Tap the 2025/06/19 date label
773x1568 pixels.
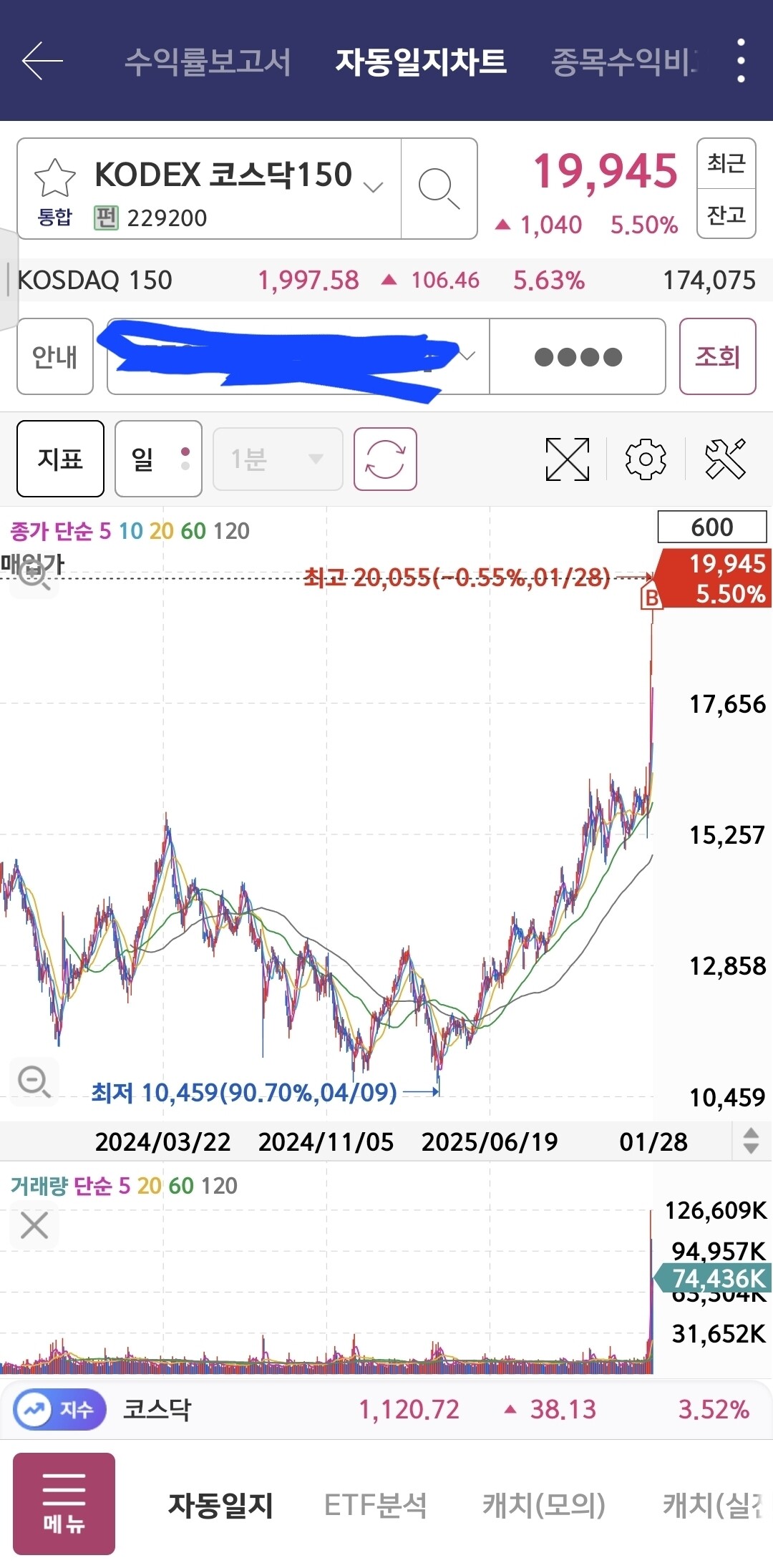tap(490, 1141)
